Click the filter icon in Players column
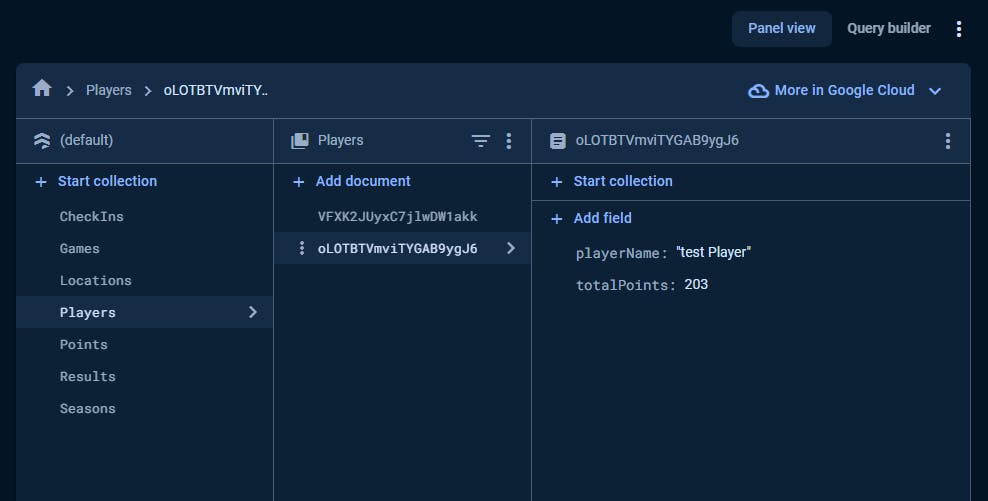 pyautogui.click(x=481, y=141)
